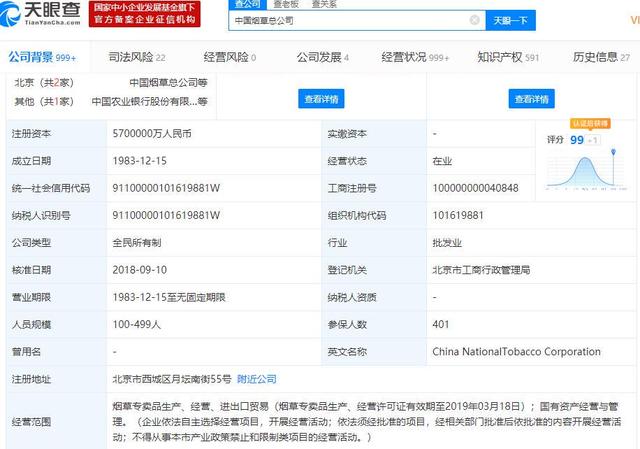This screenshot has width=640, height=449.
Task: Click the score distribution chart
Action: pyautogui.click(x=586, y=171)
